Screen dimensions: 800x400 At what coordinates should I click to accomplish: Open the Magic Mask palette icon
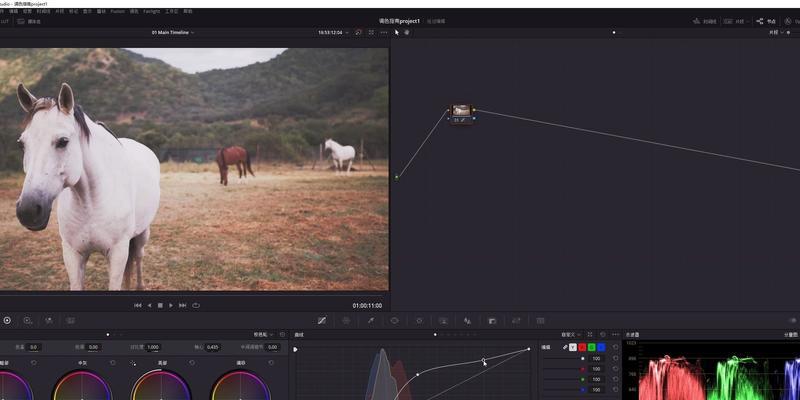tap(443, 320)
